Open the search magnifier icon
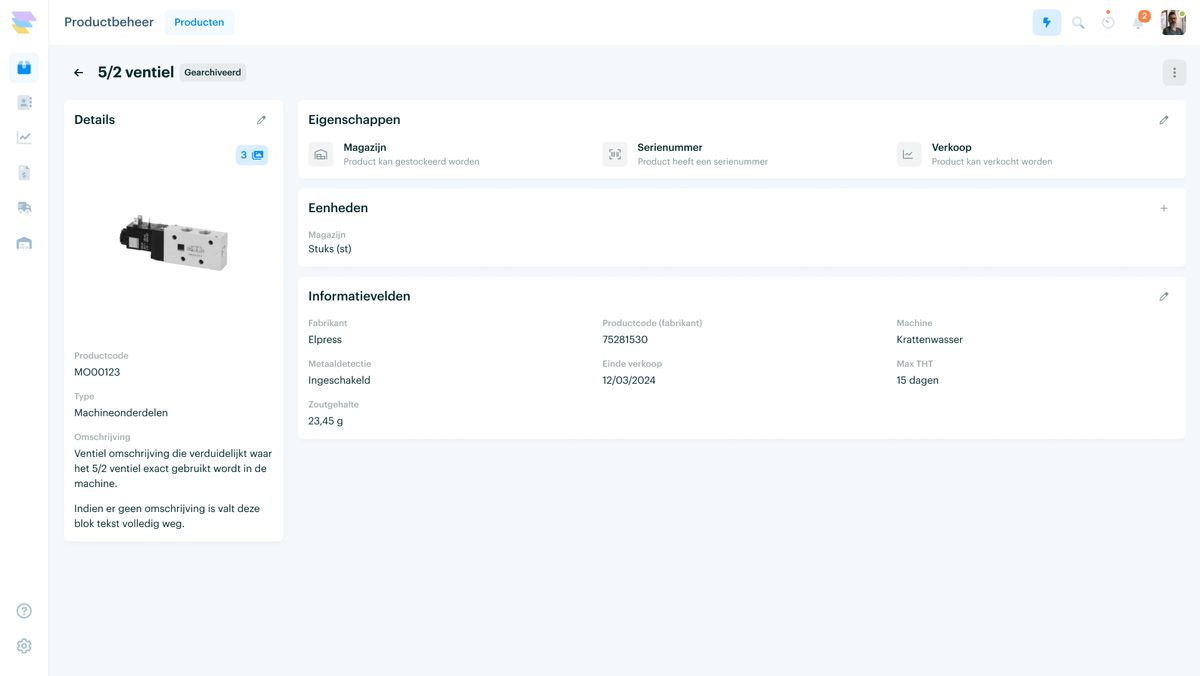This screenshot has width=1200, height=676. 1078,22
